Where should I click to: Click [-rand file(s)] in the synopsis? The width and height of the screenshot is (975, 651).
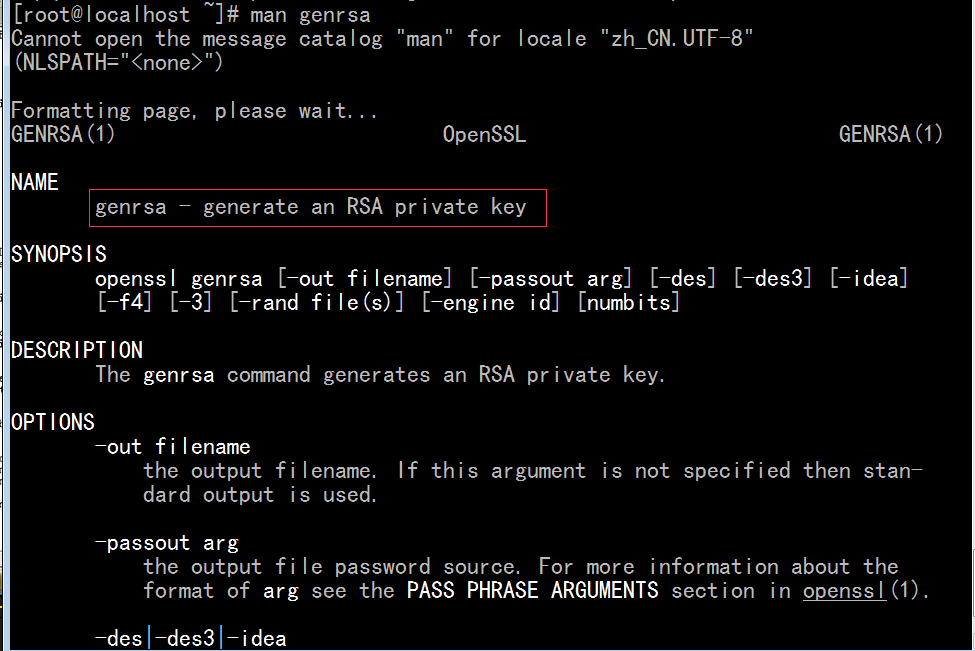pos(317,303)
